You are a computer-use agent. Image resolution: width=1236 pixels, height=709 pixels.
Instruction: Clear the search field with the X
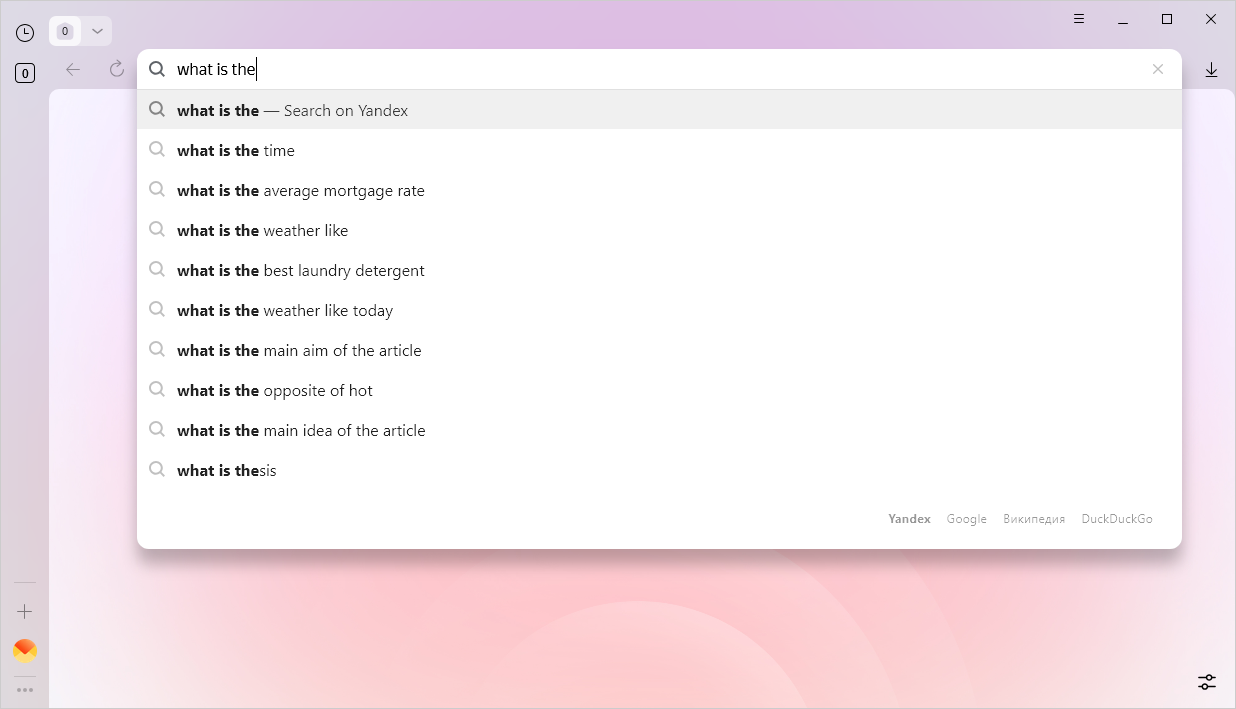pos(1158,69)
